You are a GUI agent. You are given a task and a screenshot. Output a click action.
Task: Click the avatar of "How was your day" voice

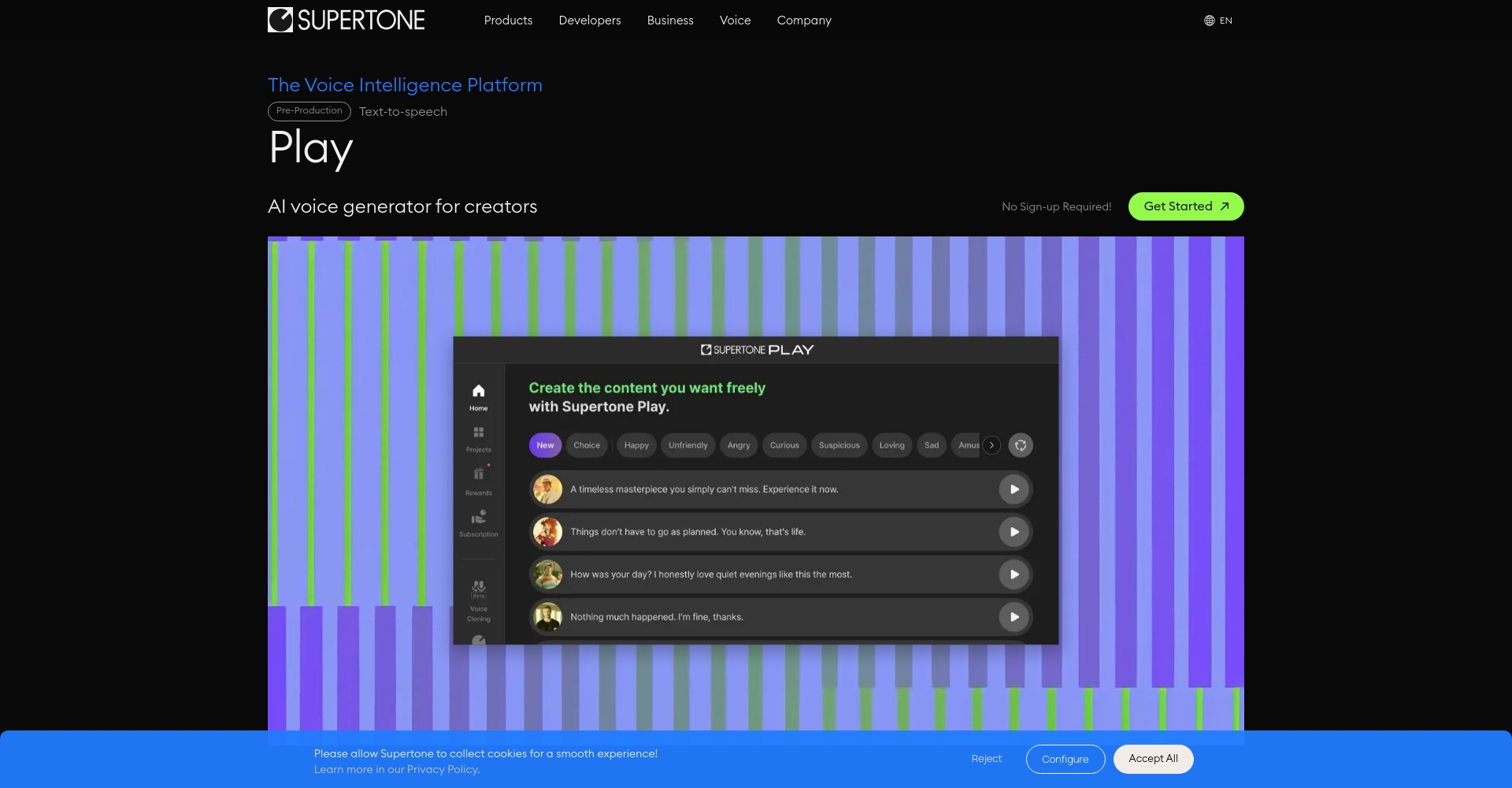547,574
